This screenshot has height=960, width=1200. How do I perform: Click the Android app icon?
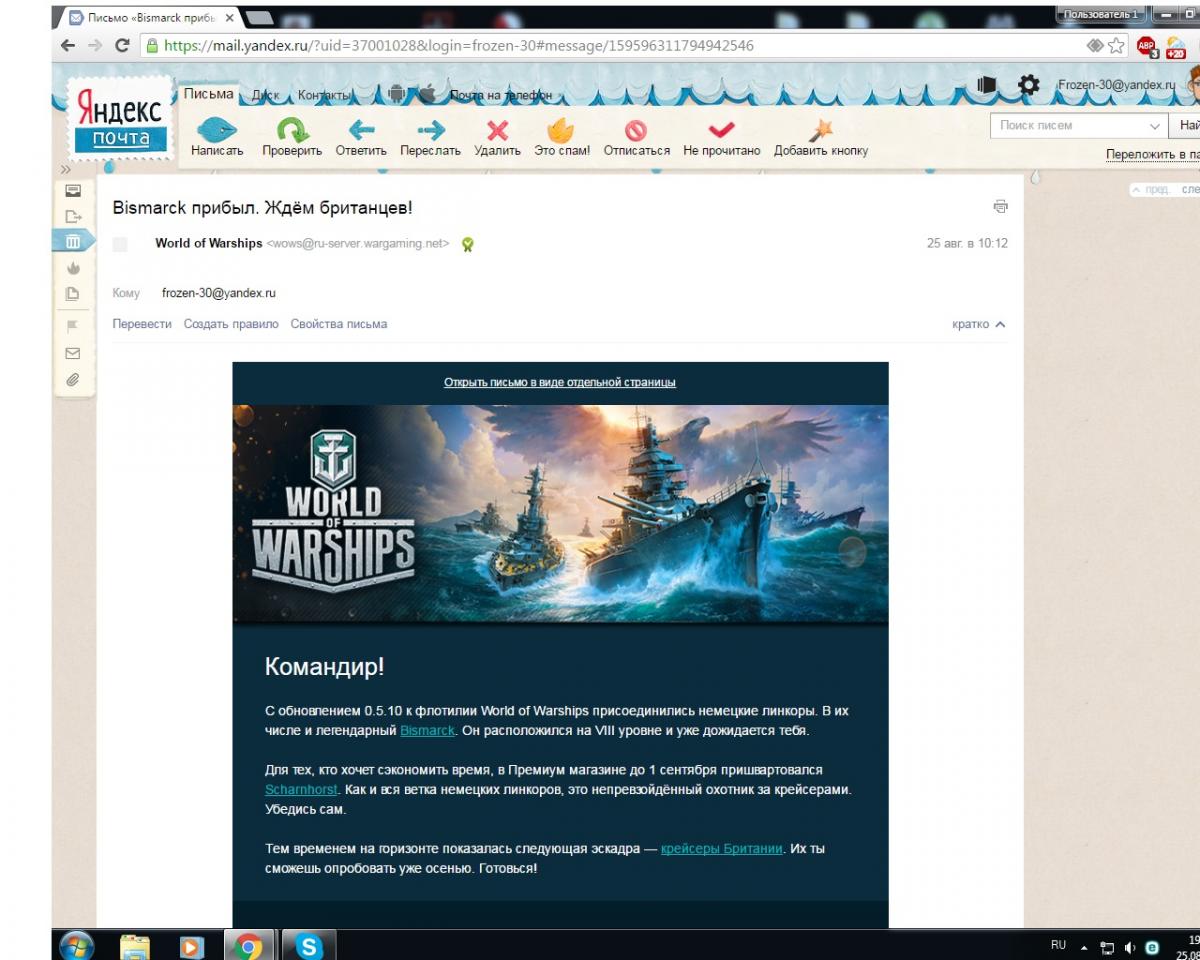[397, 94]
